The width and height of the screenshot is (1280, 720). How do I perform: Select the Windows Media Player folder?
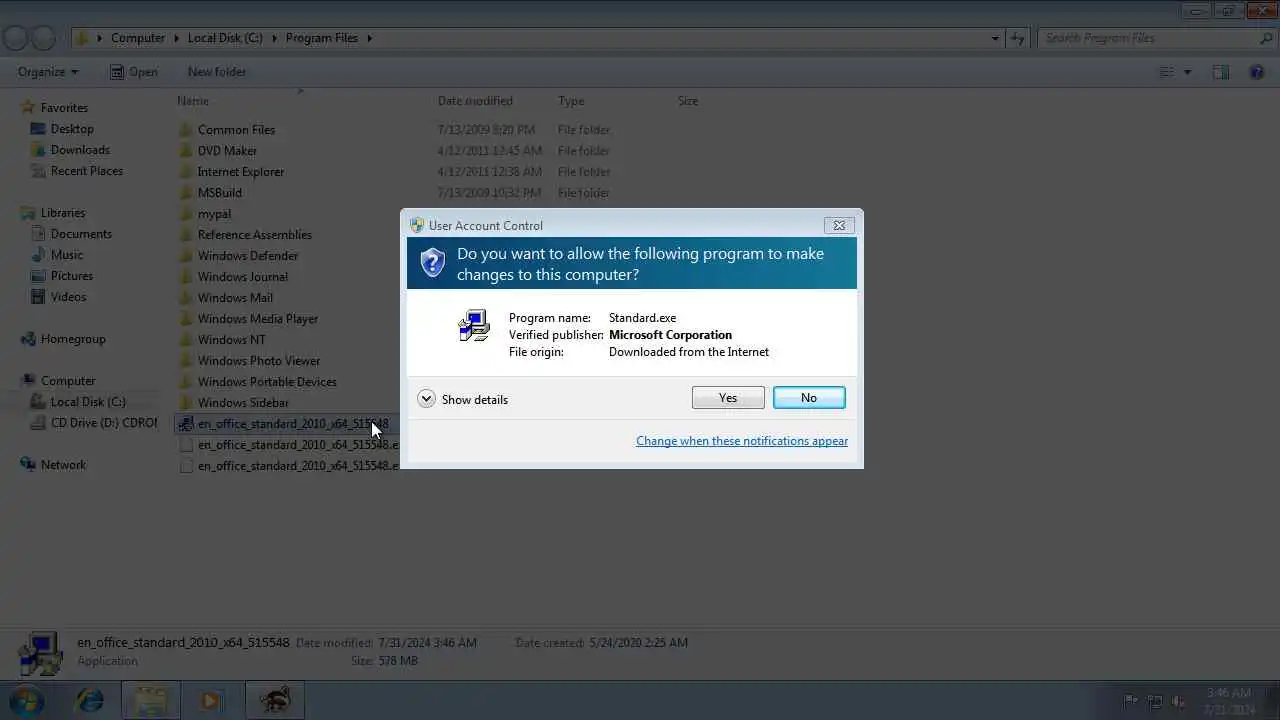(258, 319)
